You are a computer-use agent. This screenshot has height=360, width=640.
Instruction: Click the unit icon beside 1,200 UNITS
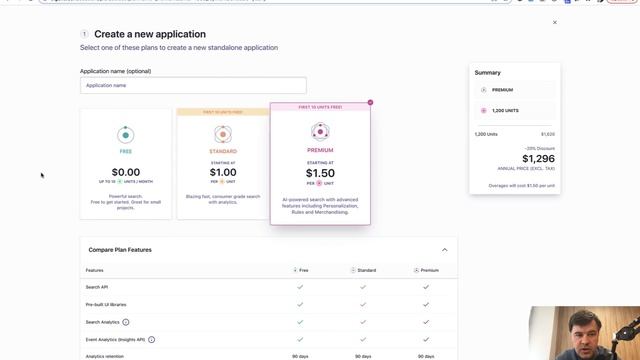tap(484, 111)
